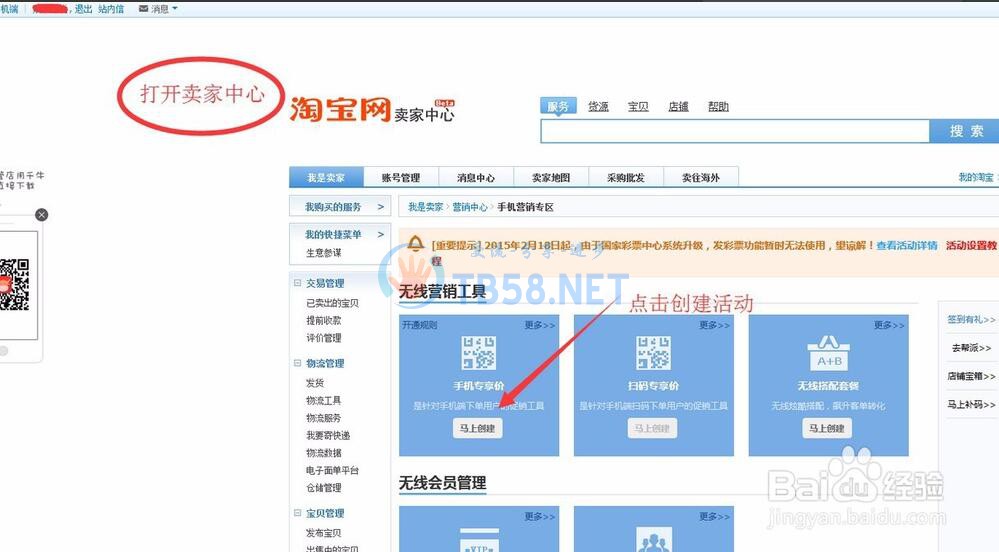Open 电子面单平台 in sidebar
The image size is (999, 552).
pyautogui.click(x=333, y=470)
